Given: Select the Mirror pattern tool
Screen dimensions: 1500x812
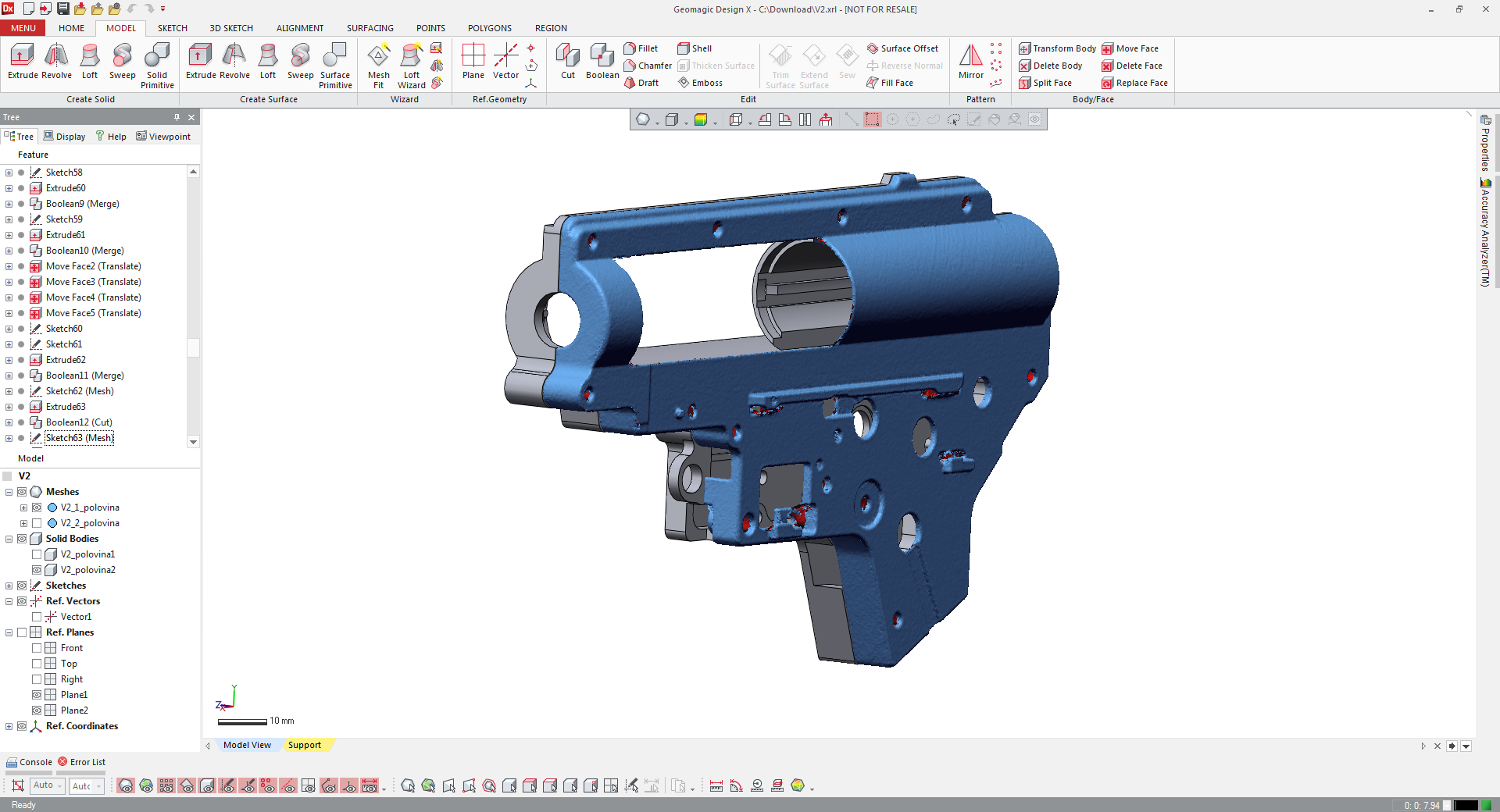Looking at the screenshot, I should click(970, 62).
